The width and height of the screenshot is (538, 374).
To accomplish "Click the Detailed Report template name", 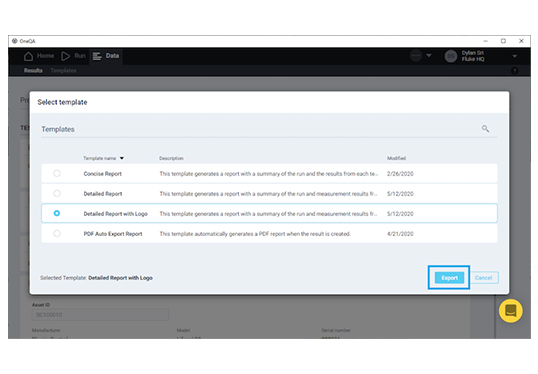I will (x=103, y=194).
